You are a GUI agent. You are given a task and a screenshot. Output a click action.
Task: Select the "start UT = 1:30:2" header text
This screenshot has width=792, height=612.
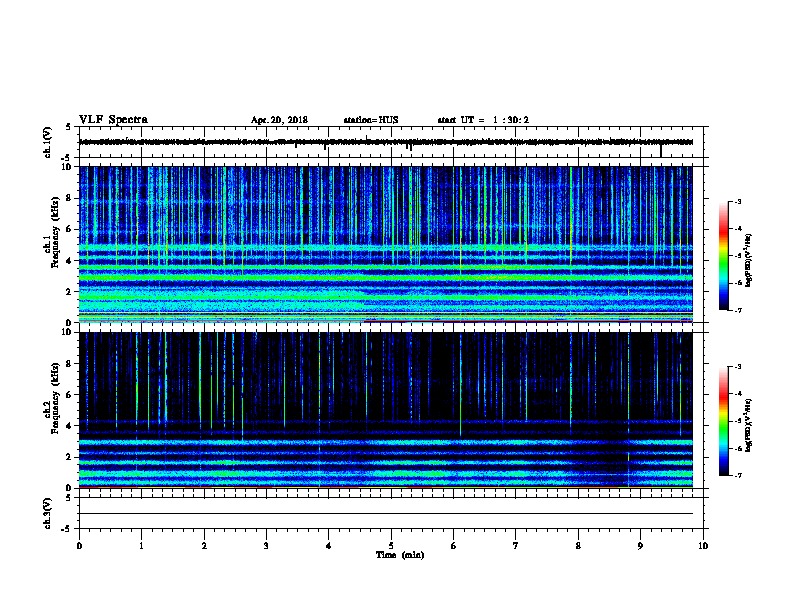click(483, 120)
